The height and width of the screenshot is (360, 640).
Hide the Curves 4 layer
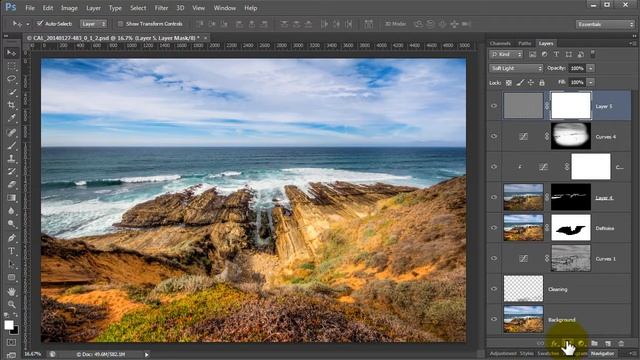(494, 136)
